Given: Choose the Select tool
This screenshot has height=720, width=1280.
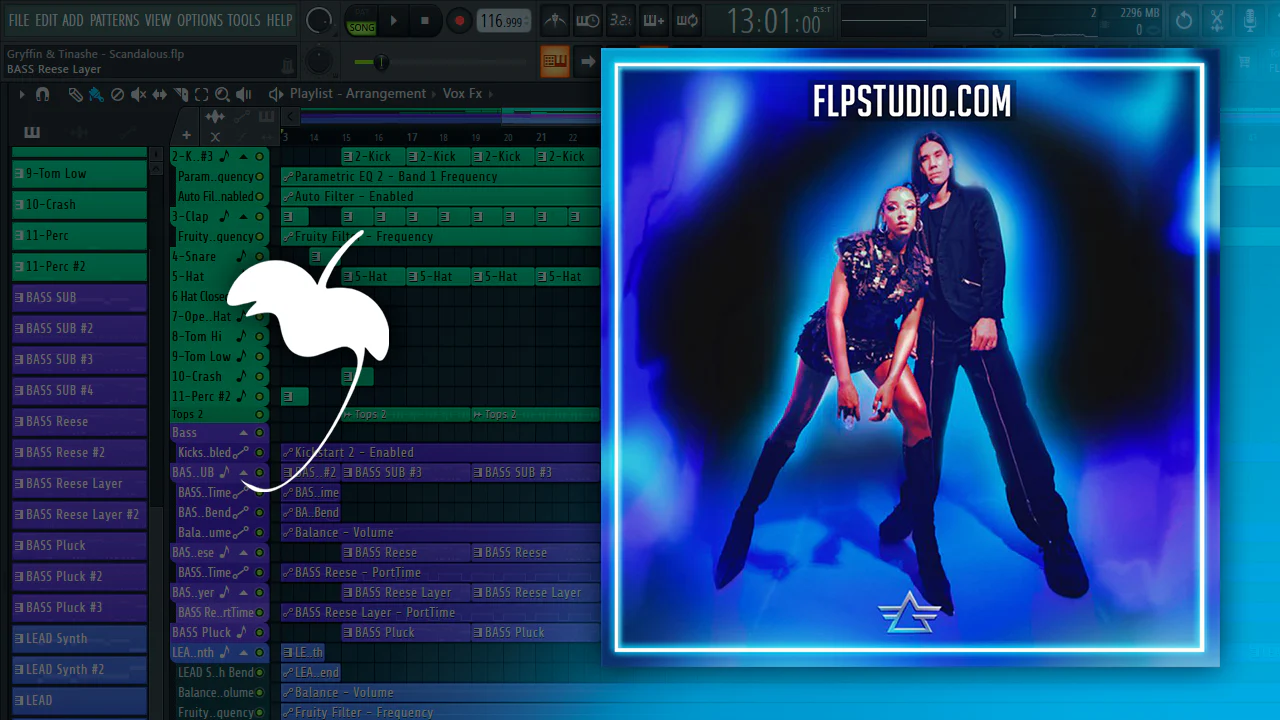Looking at the screenshot, I should pyautogui.click(x=201, y=94).
